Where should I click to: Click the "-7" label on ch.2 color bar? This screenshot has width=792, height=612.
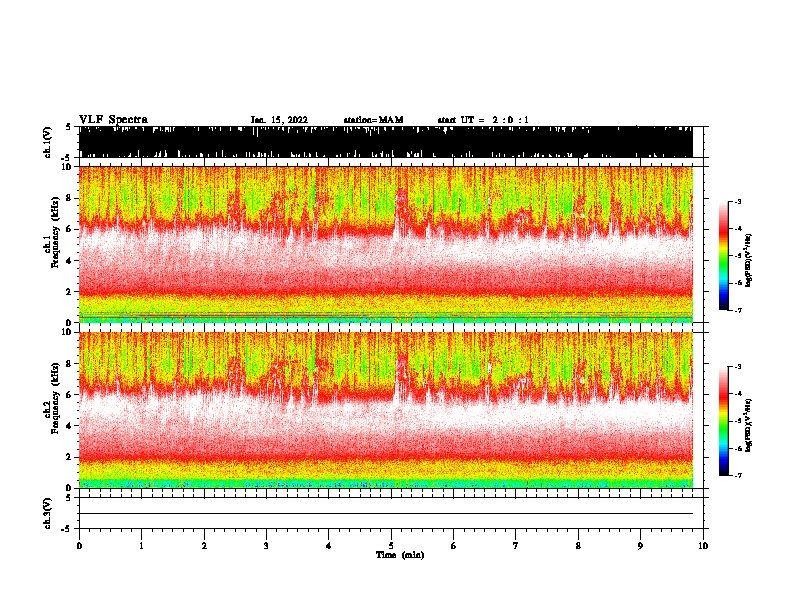pyautogui.click(x=737, y=476)
